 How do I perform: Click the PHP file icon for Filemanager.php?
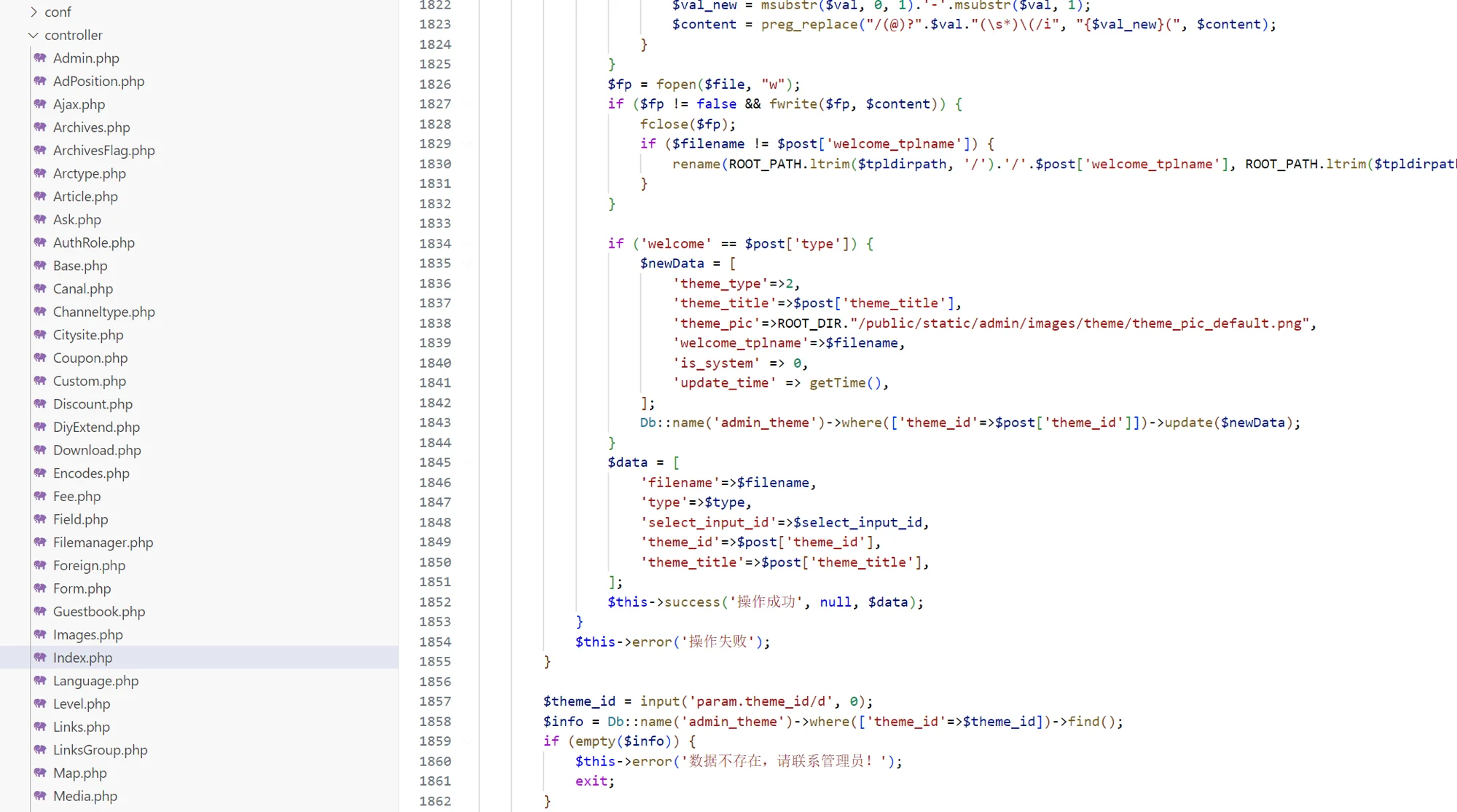40,543
